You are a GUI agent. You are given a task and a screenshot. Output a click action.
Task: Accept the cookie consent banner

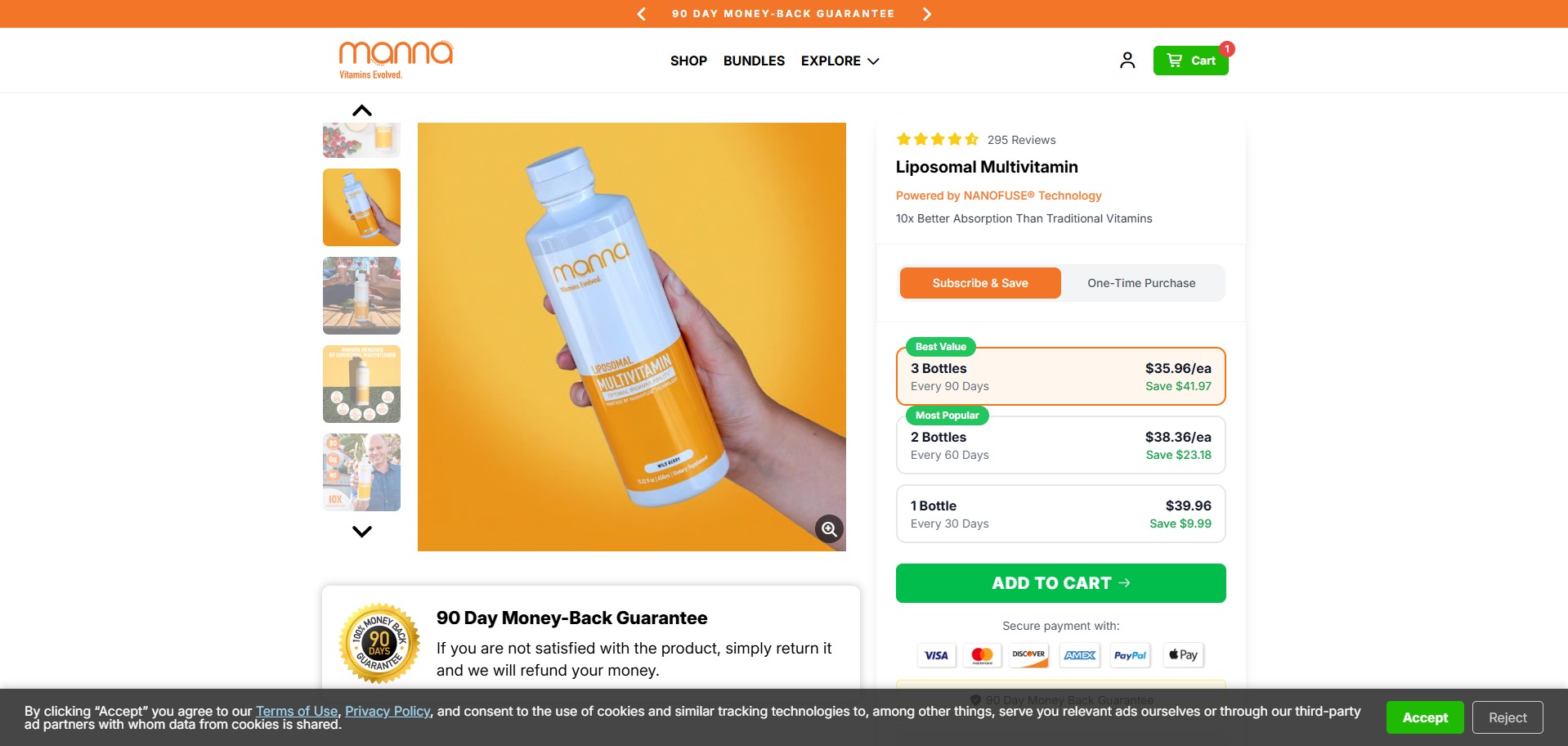[1424, 717]
